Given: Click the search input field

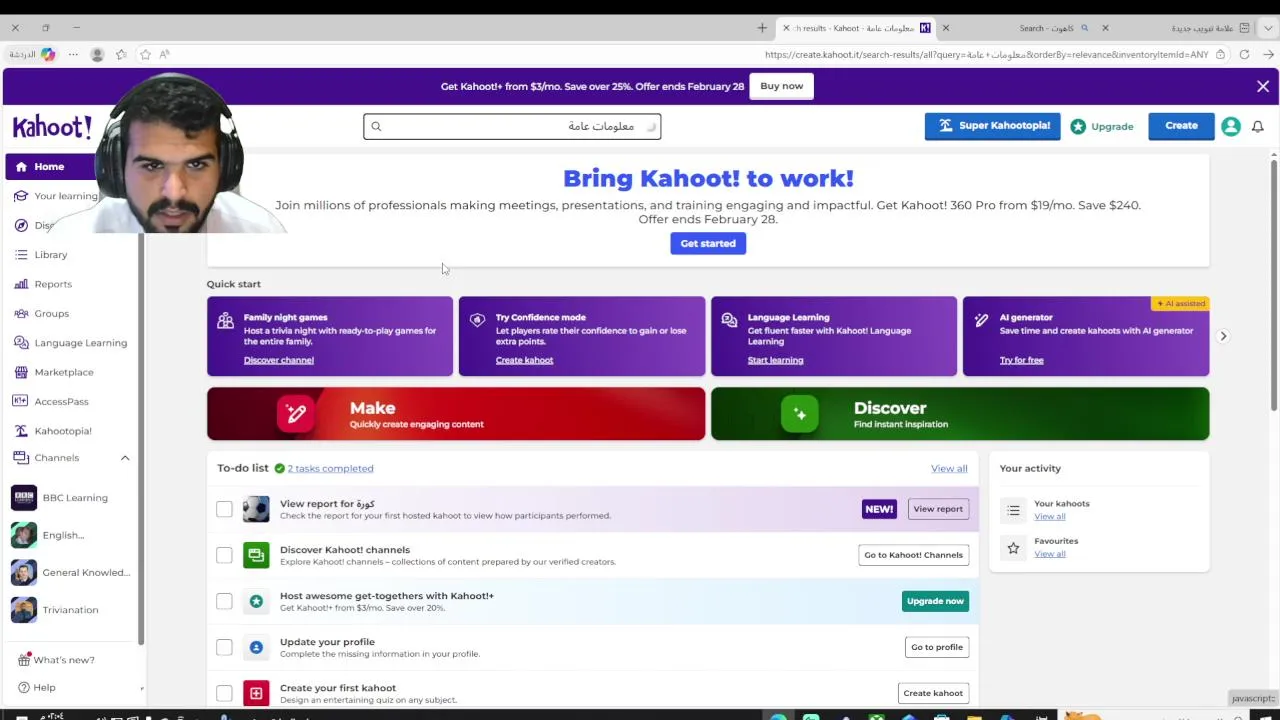Looking at the screenshot, I should [512, 126].
